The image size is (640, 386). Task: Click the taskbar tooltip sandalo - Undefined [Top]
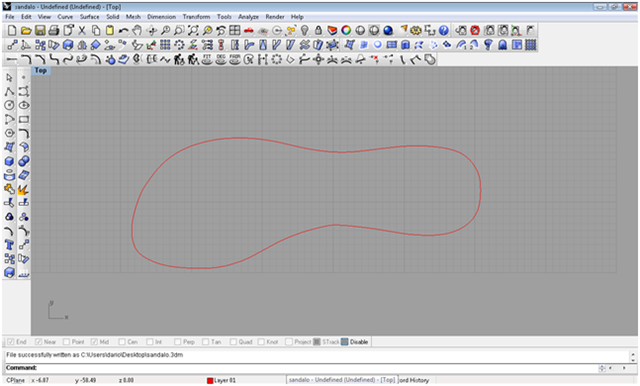click(x=342, y=379)
